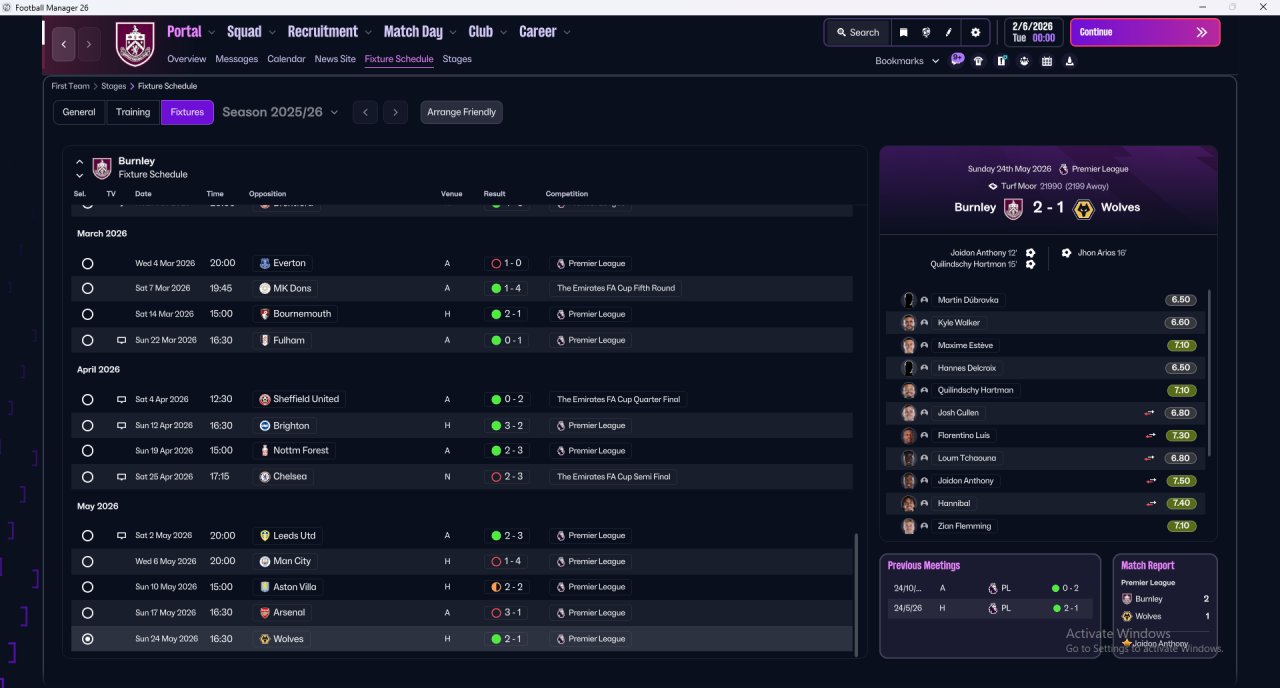Image resolution: width=1280 pixels, height=688 pixels.
Task: Open the calendar grid bookmark icon
Action: (x=1047, y=61)
